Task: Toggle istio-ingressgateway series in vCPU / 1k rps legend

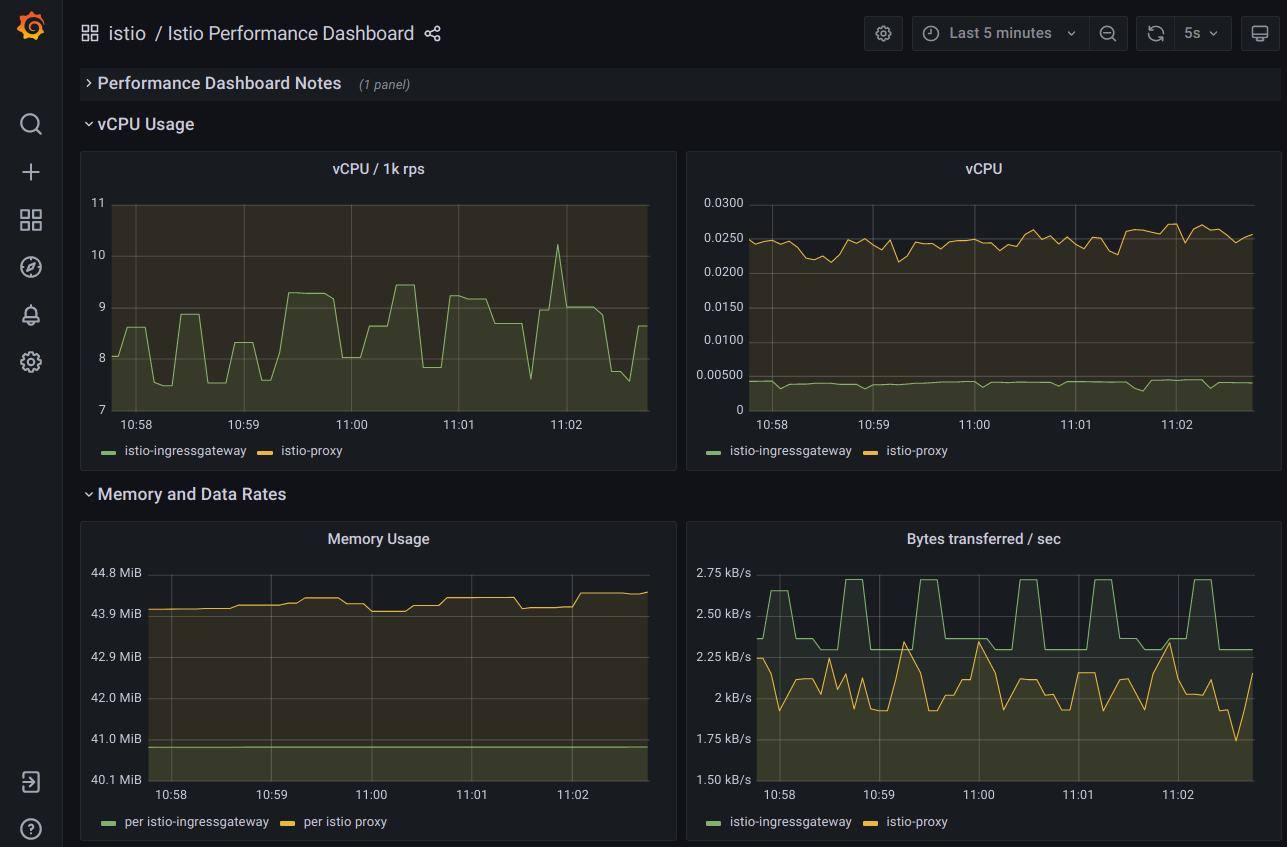Action: point(185,451)
